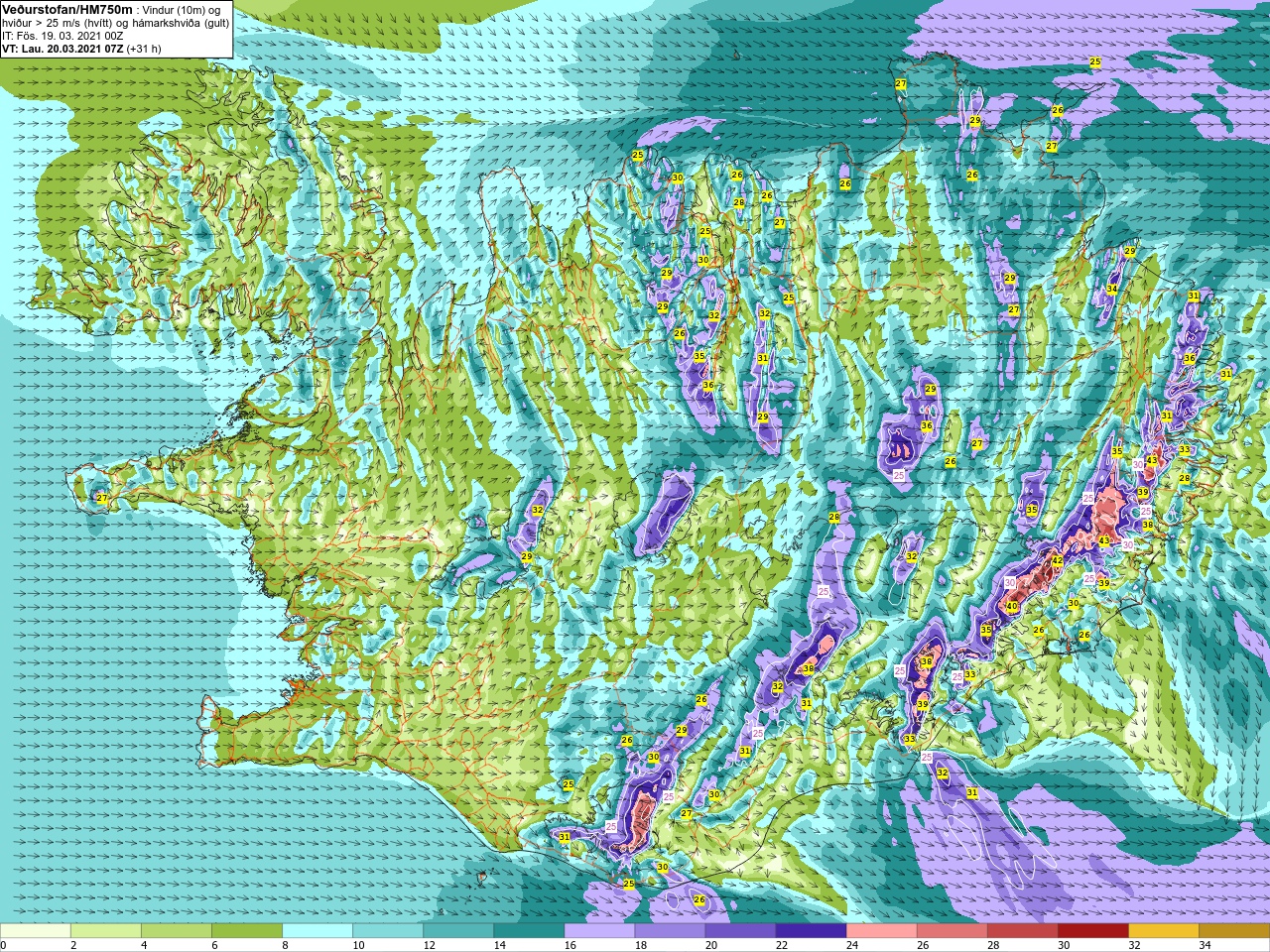Click the light lavender 16–18 legend swatch
Screen dimensions: 1270x952
coord(599,931)
